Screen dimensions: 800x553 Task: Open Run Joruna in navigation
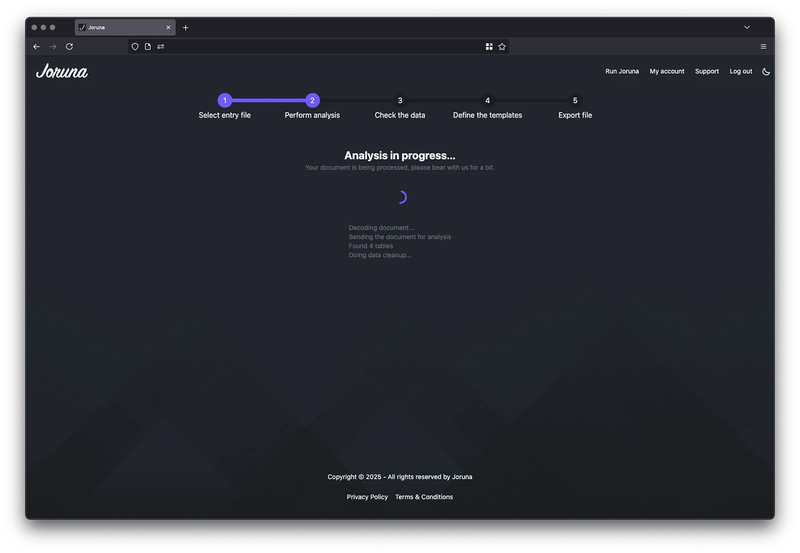(x=622, y=71)
